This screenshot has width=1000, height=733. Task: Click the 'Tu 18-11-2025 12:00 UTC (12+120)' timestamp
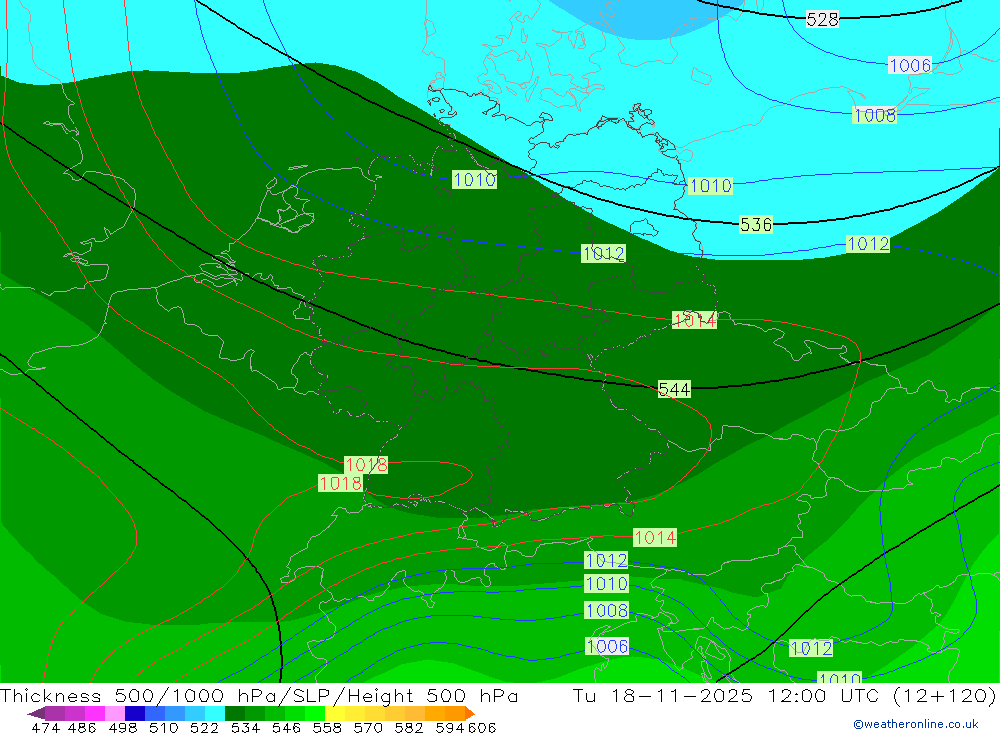click(x=784, y=695)
